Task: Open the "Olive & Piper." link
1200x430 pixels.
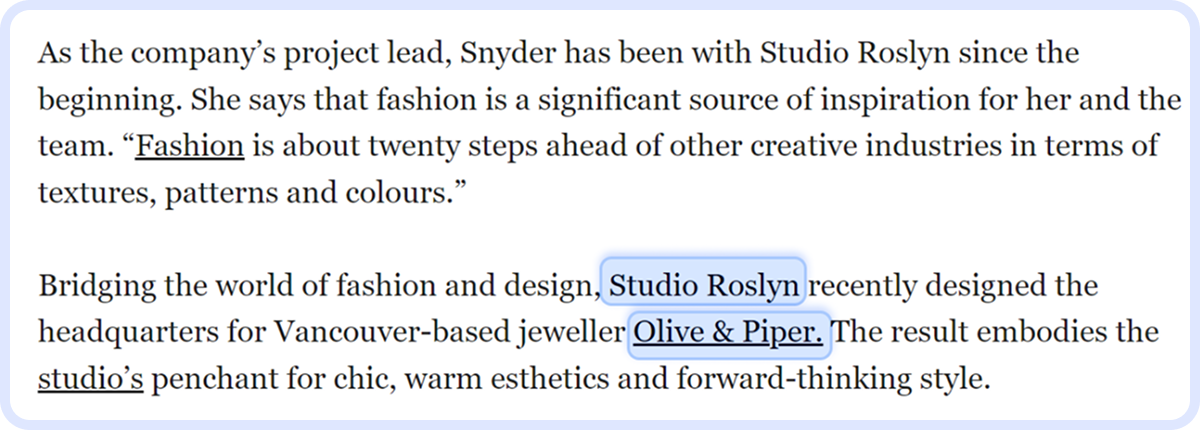Action: coord(728,332)
